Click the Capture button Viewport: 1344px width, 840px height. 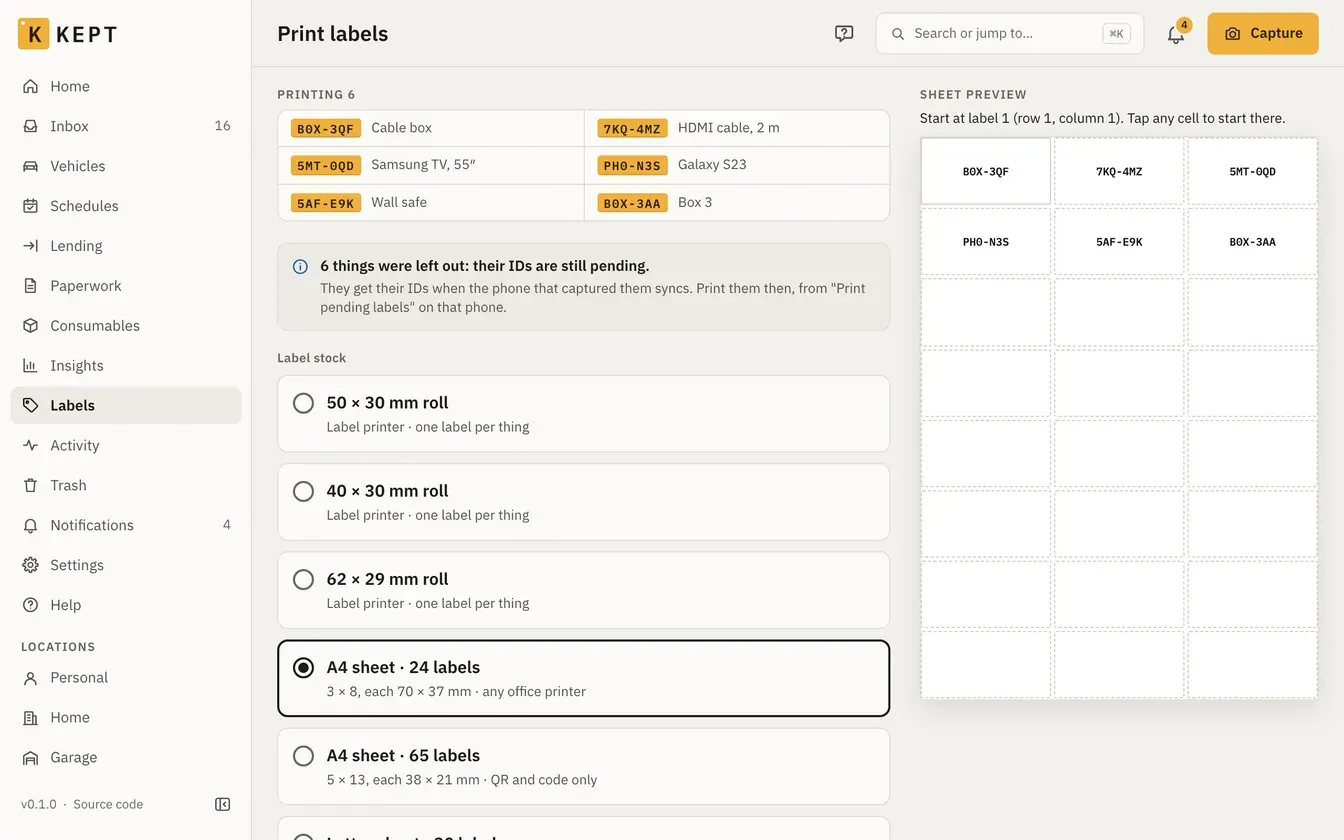(1263, 34)
